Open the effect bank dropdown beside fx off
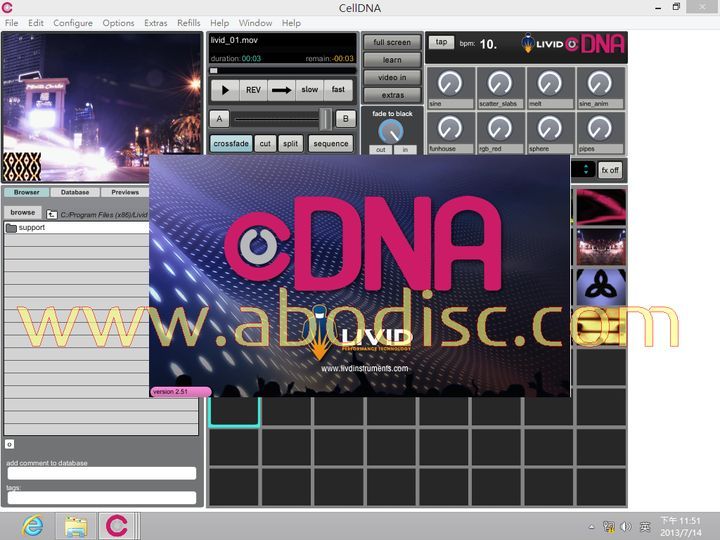Viewport: 720px width, 540px height. [585, 170]
